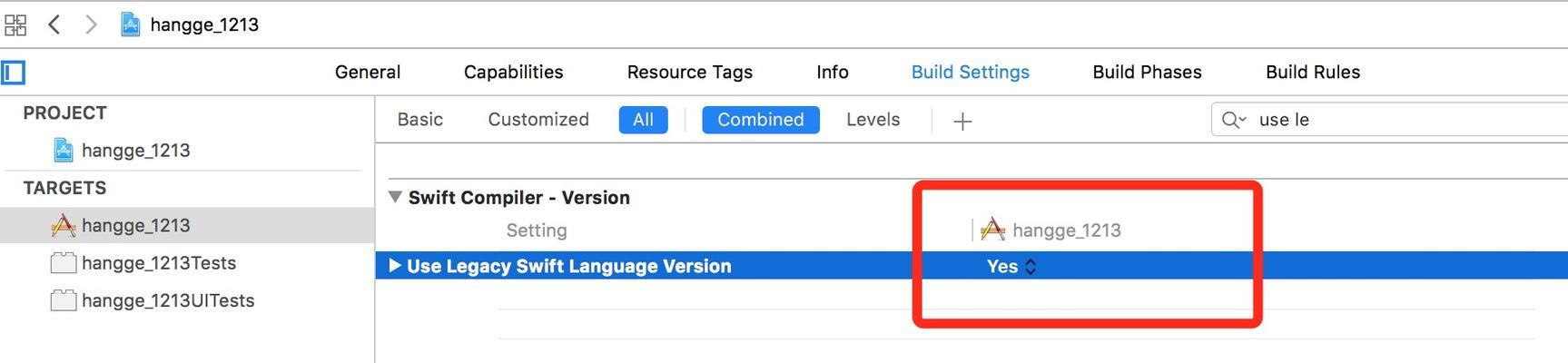
Task: Collapse Swift Compiler - Version section
Action: 395,197
